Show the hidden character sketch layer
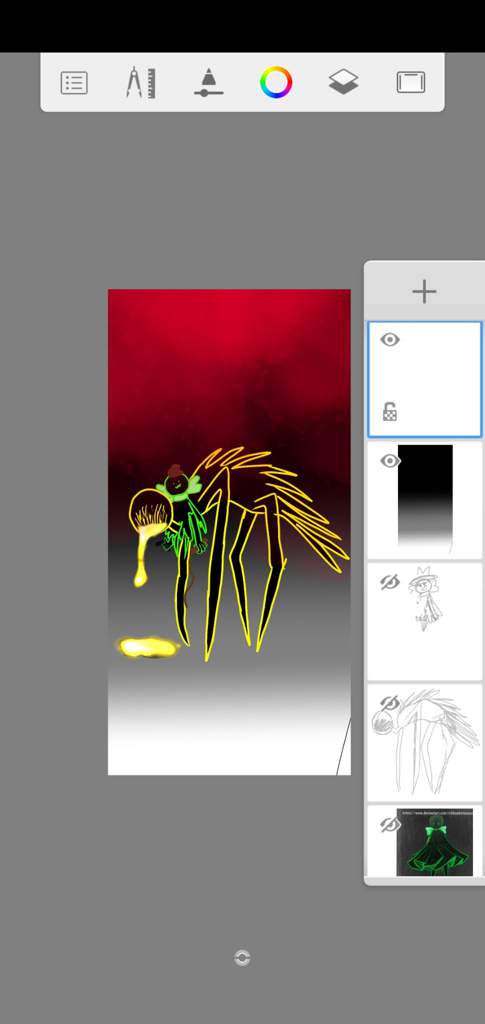The width and height of the screenshot is (485, 1024). 390,582
